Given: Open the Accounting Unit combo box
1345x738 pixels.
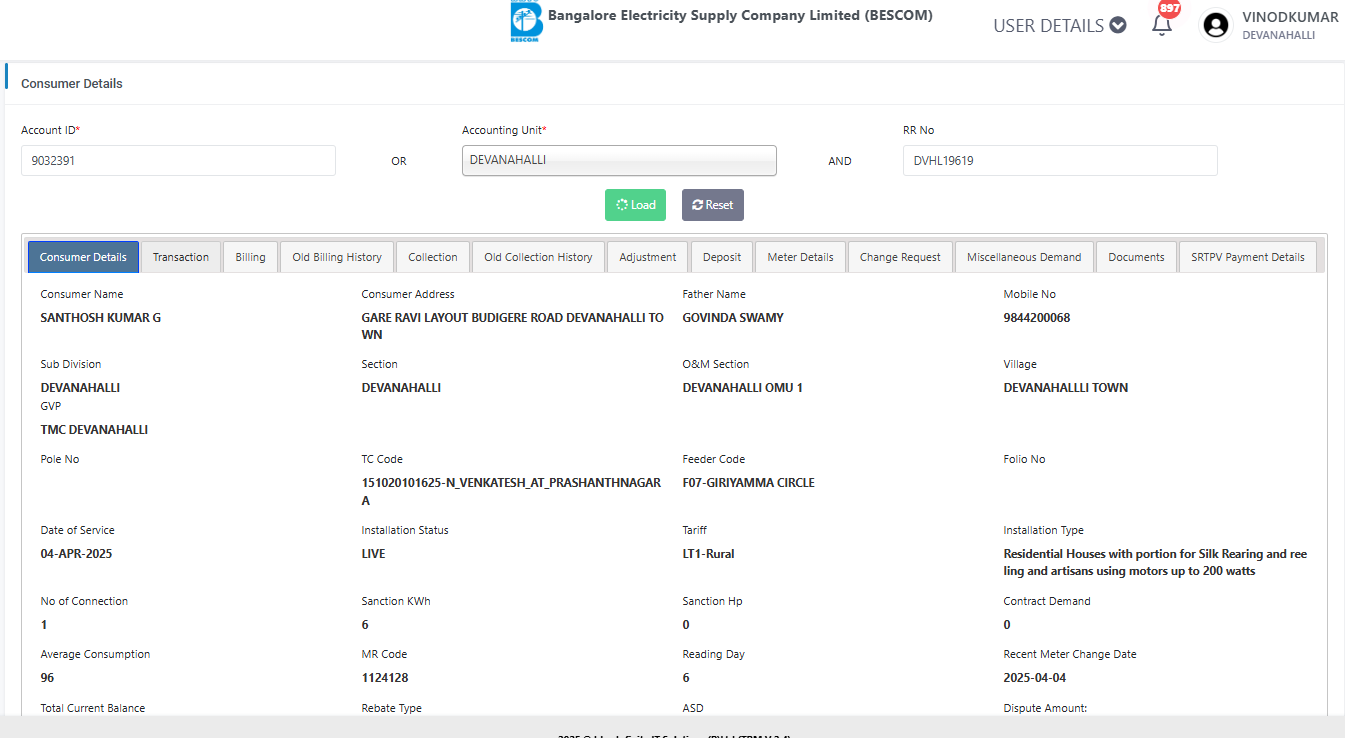Looking at the screenshot, I should click(x=619, y=160).
